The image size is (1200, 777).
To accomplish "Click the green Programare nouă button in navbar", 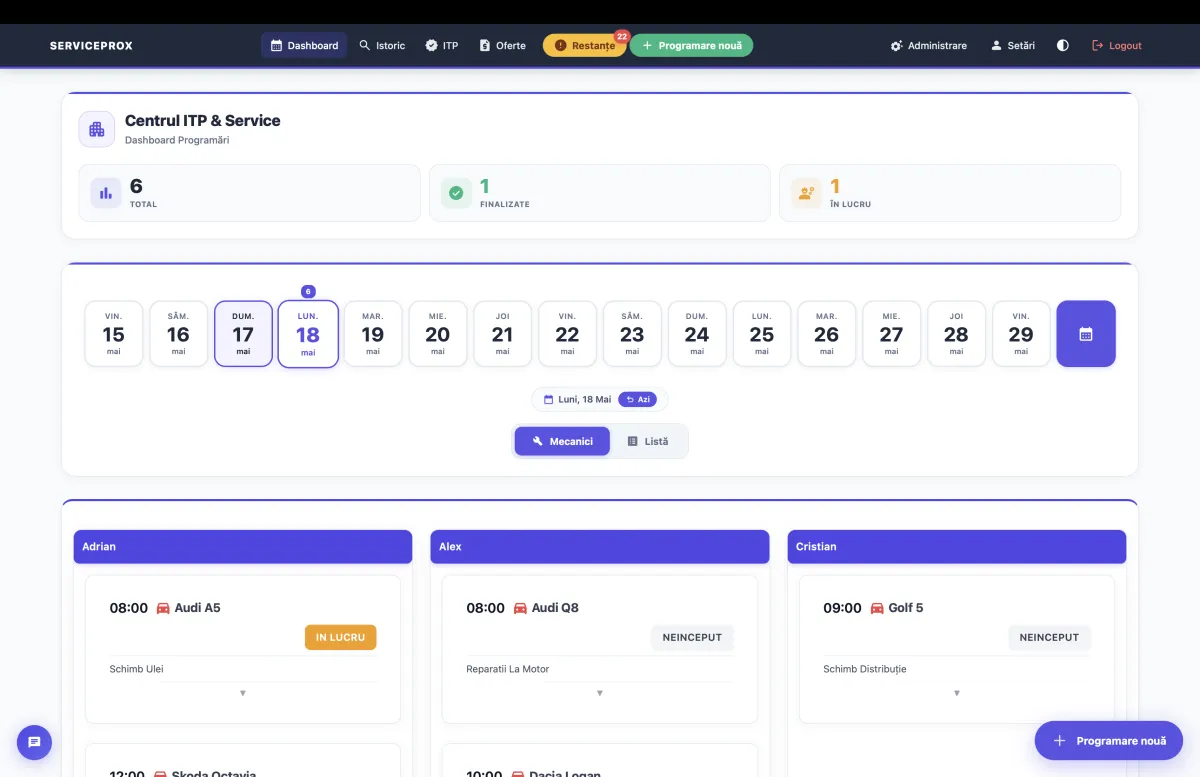I will coord(691,45).
